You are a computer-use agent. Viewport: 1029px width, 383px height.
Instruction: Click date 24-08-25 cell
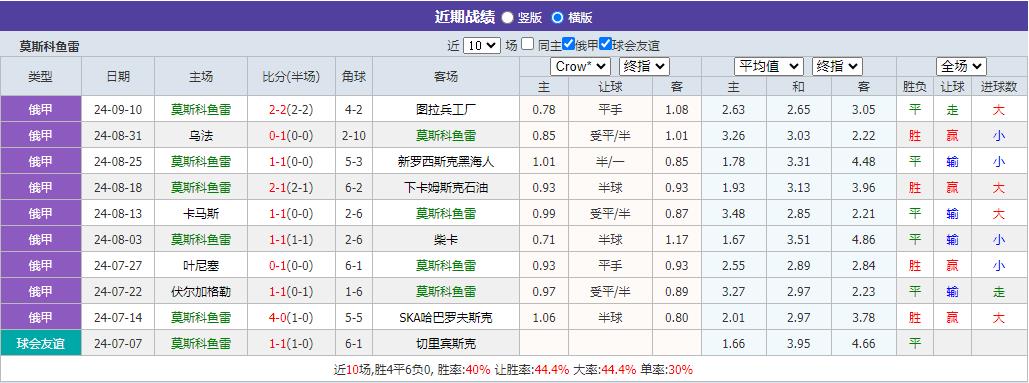click(x=118, y=162)
